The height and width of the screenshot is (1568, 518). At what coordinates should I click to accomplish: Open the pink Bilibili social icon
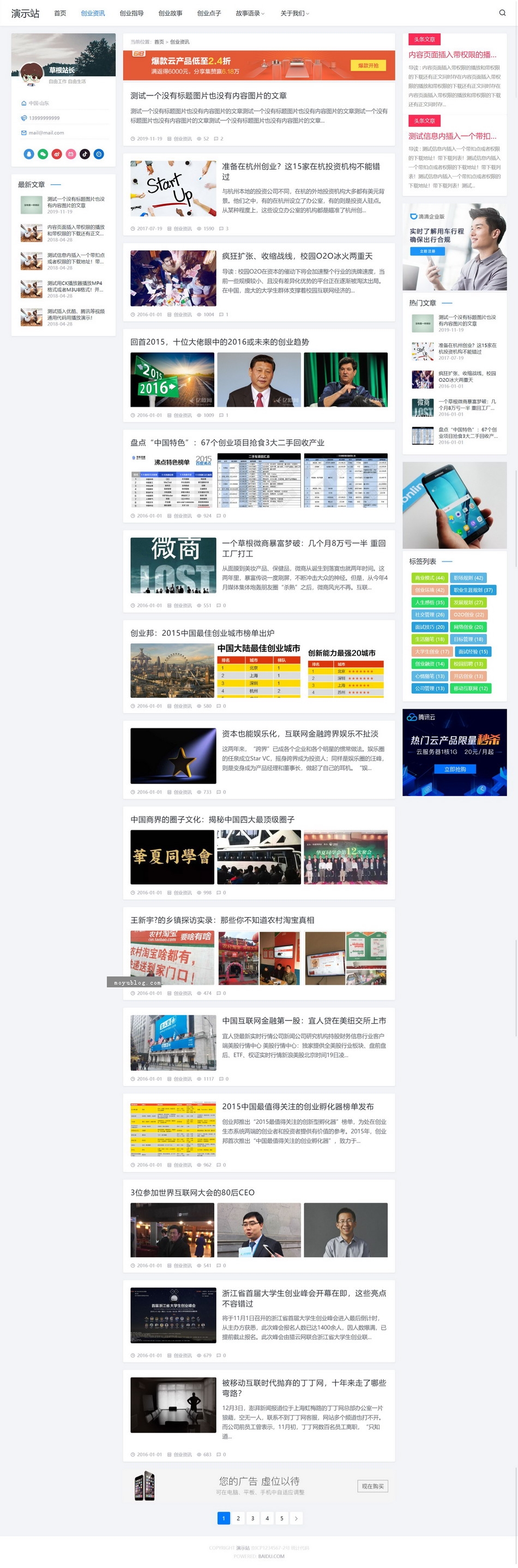(70, 154)
